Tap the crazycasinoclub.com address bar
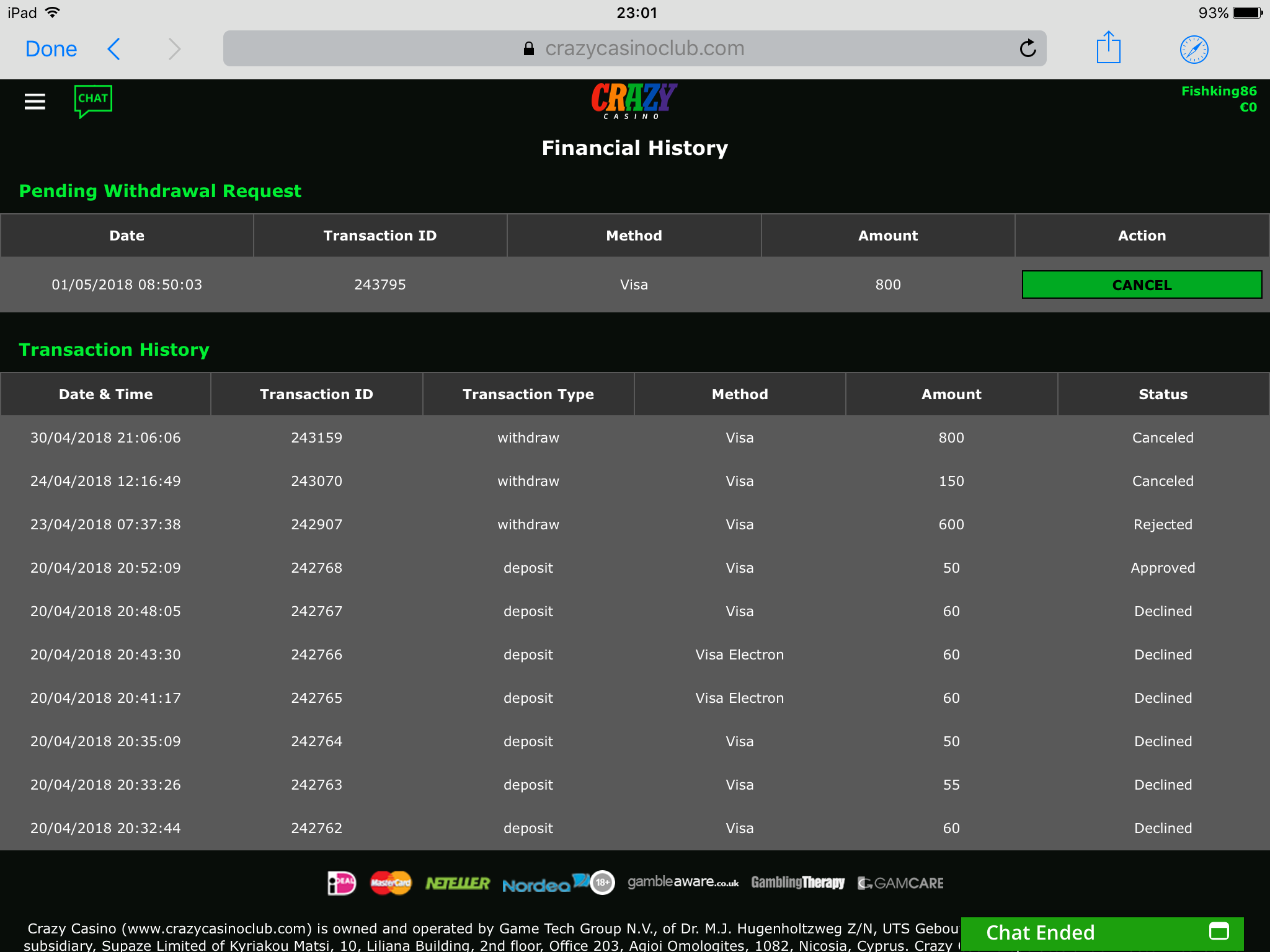This screenshot has height=952, width=1270. coord(634,48)
